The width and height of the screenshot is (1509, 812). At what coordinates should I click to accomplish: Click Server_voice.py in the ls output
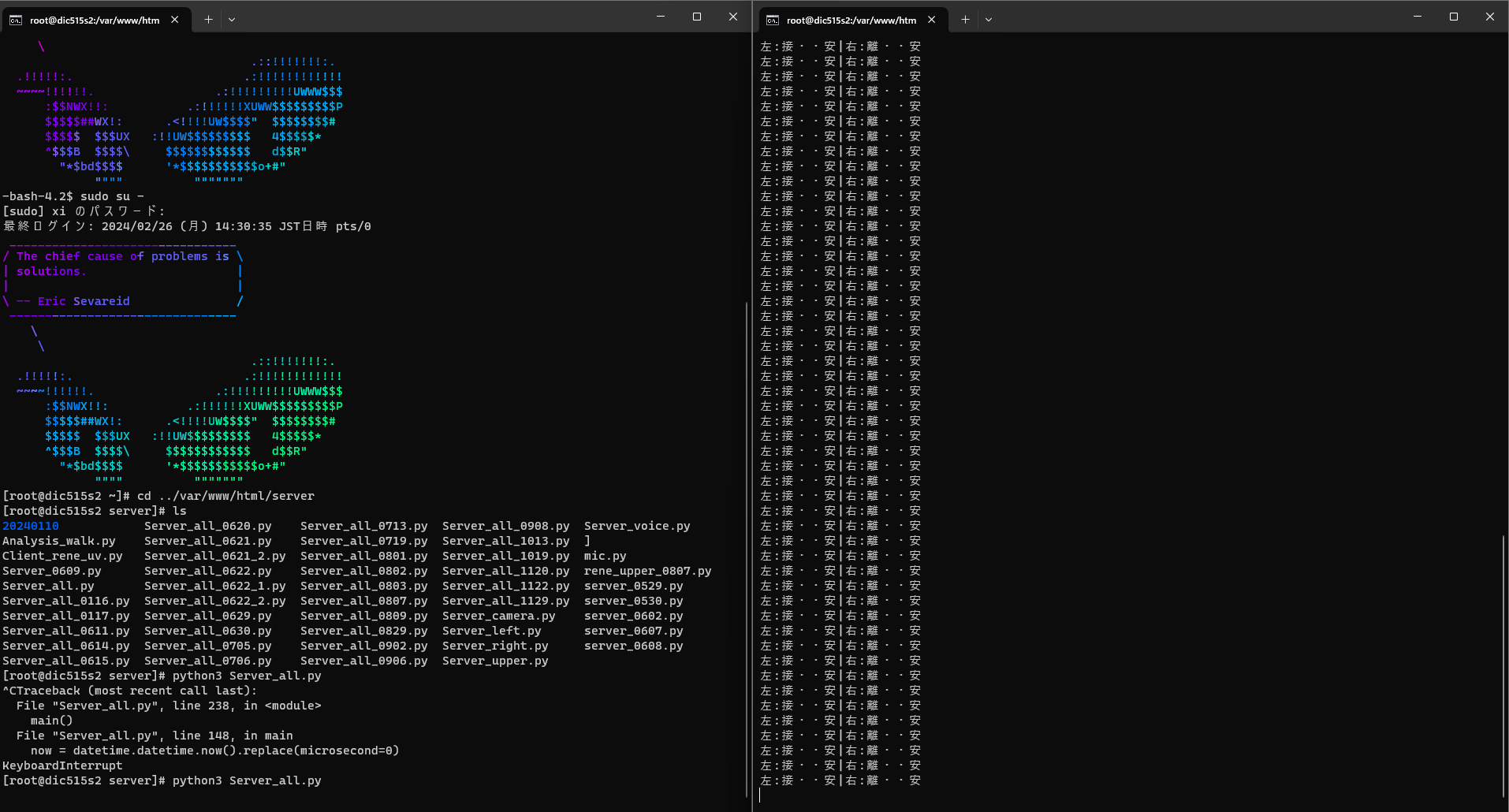[x=637, y=526]
